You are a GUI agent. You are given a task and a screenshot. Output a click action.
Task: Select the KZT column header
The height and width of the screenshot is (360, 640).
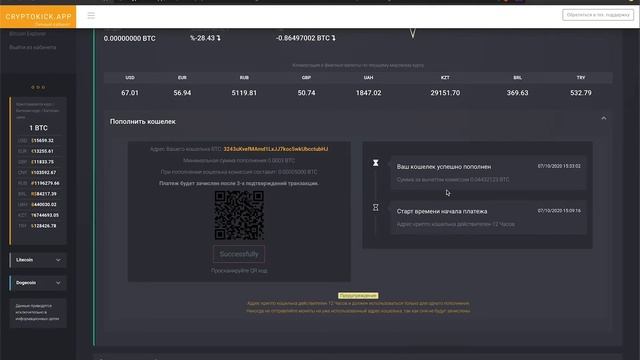click(x=445, y=78)
